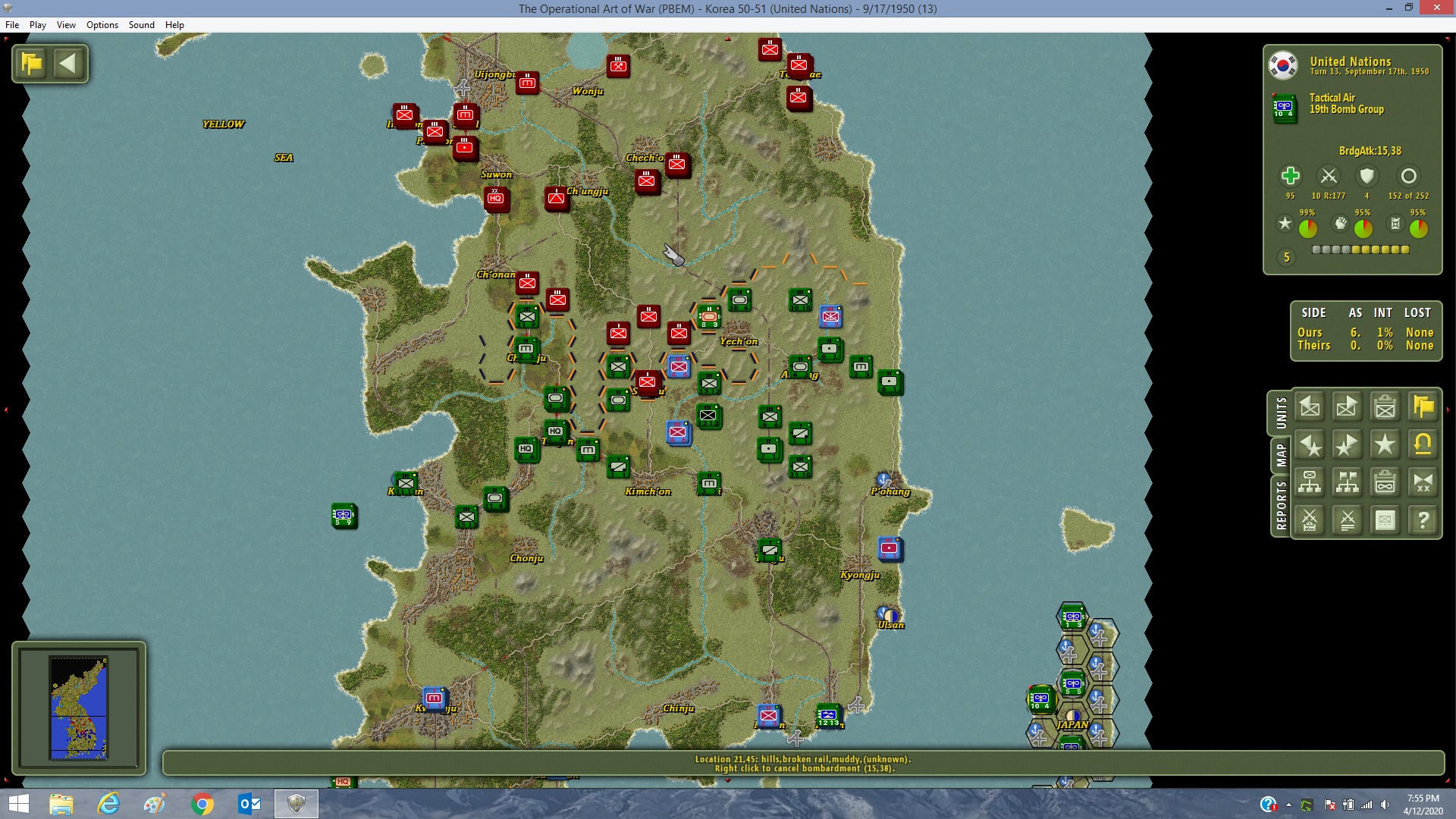This screenshot has height=819, width=1456.
Task: Click the green health cross icon
Action: [x=1290, y=176]
